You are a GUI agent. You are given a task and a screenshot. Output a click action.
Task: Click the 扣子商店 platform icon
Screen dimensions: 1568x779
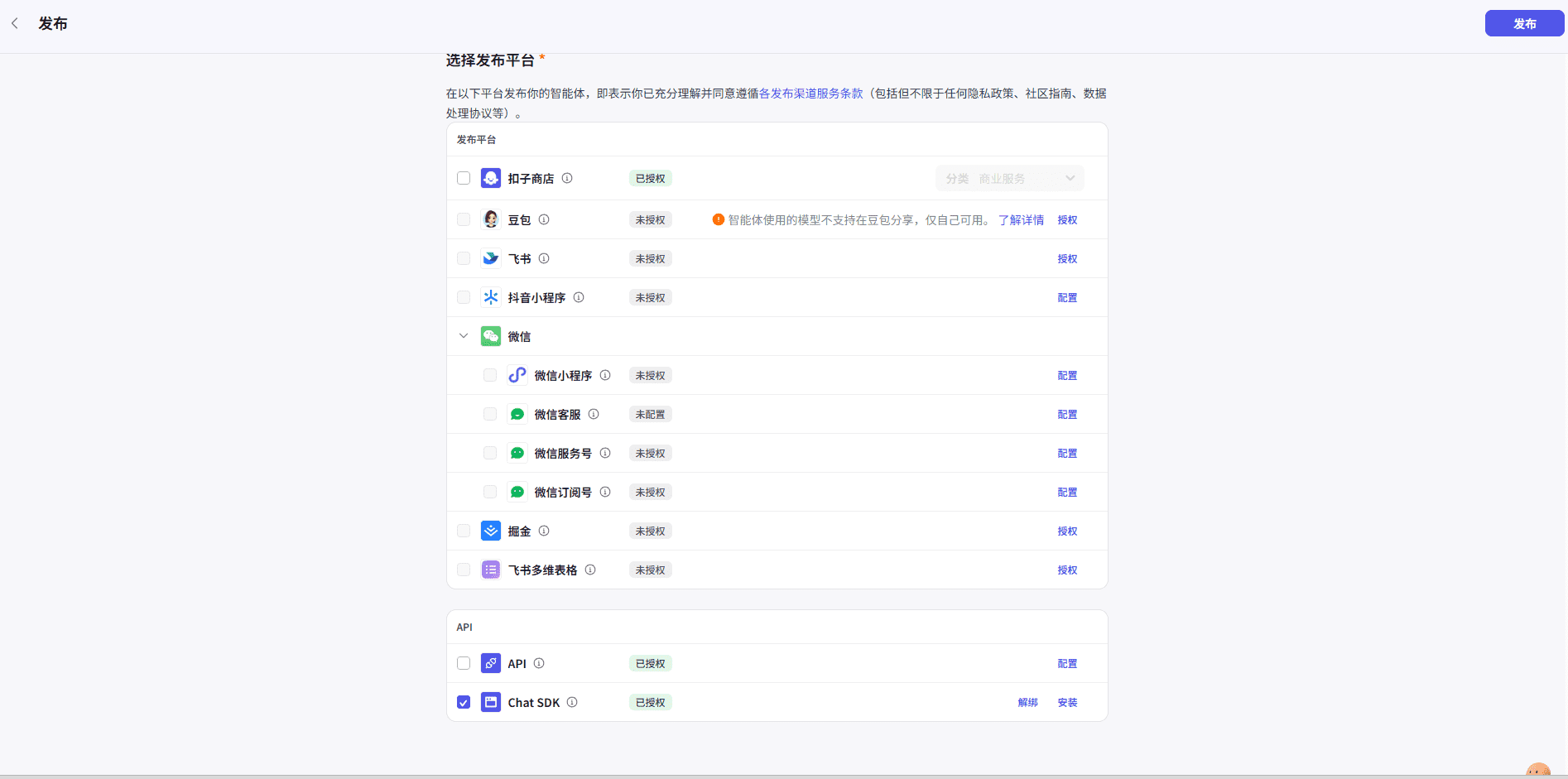(491, 179)
